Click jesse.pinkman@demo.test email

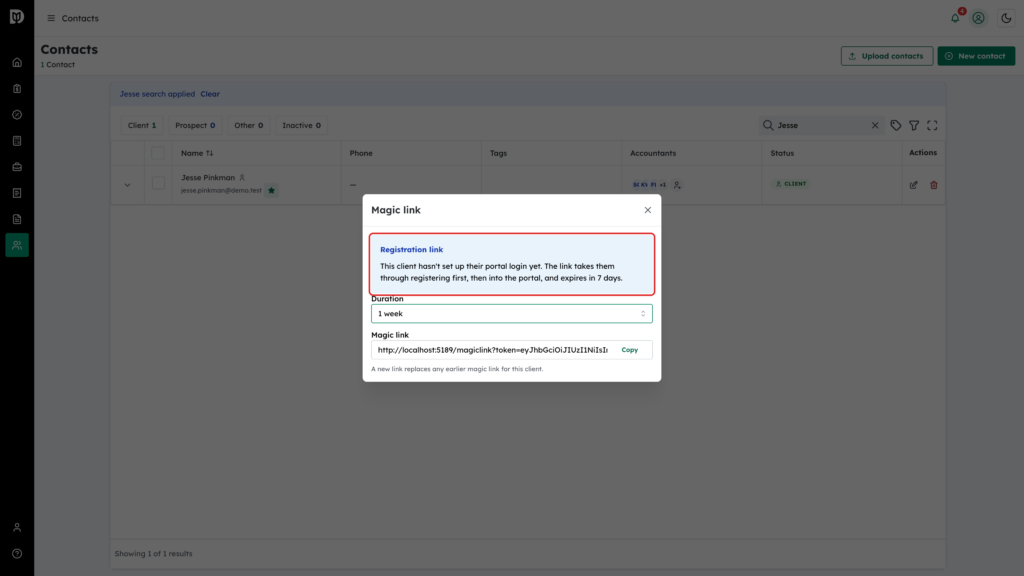(x=221, y=191)
